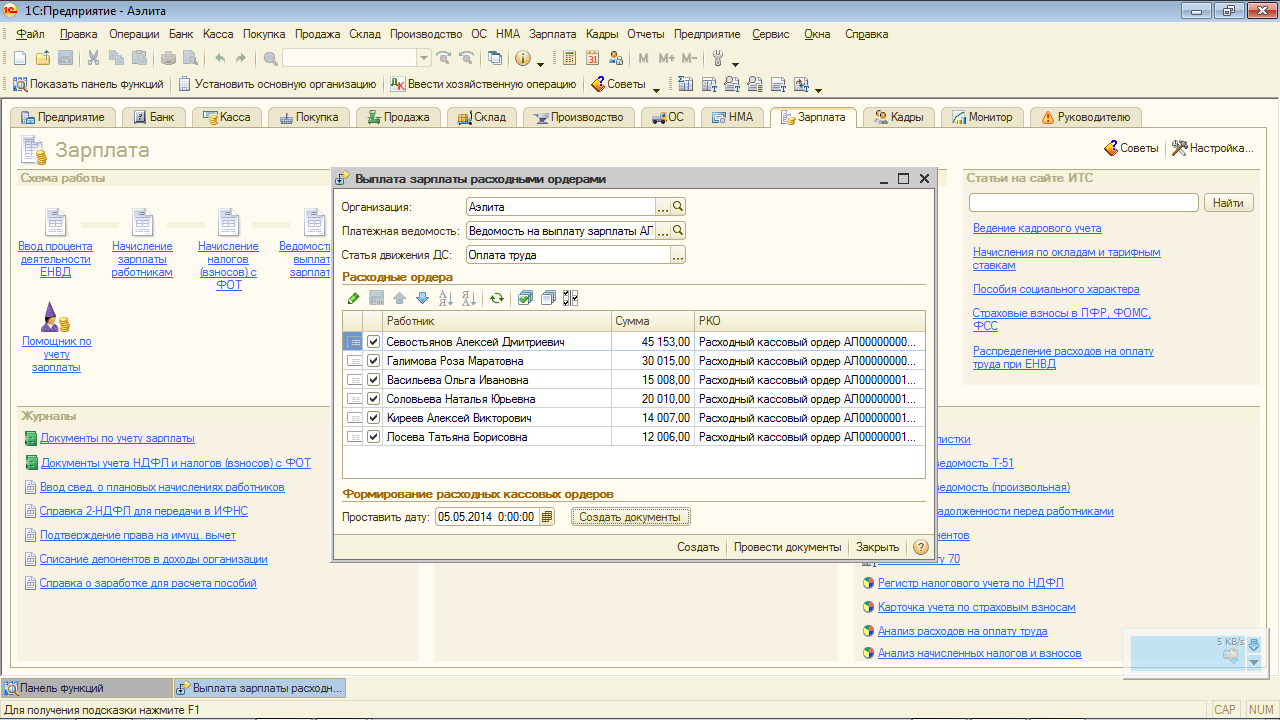The width and height of the screenshot is (1280, 720).
Task: Uncheck the box for Севостьянов Алексей Дмитриевич
Action: click(374, 342)
